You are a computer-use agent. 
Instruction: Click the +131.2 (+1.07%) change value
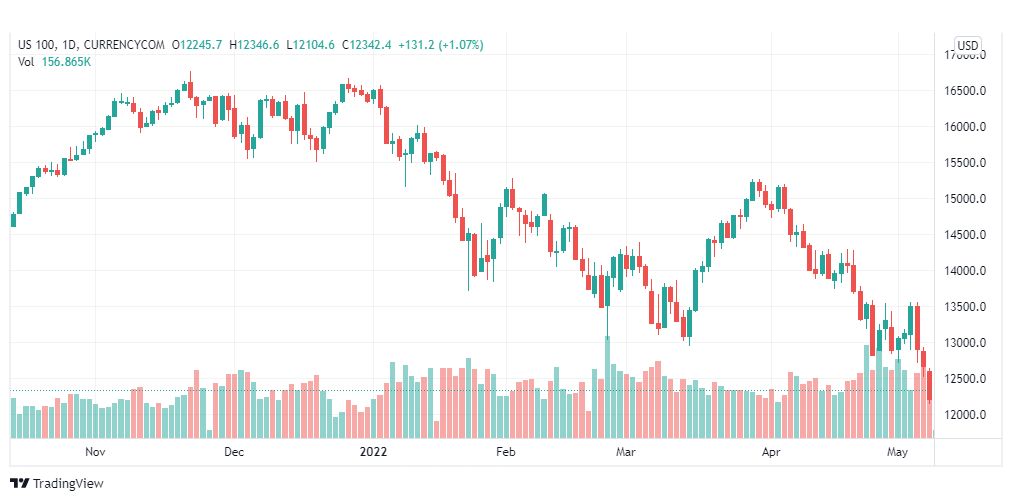(441, 45)
